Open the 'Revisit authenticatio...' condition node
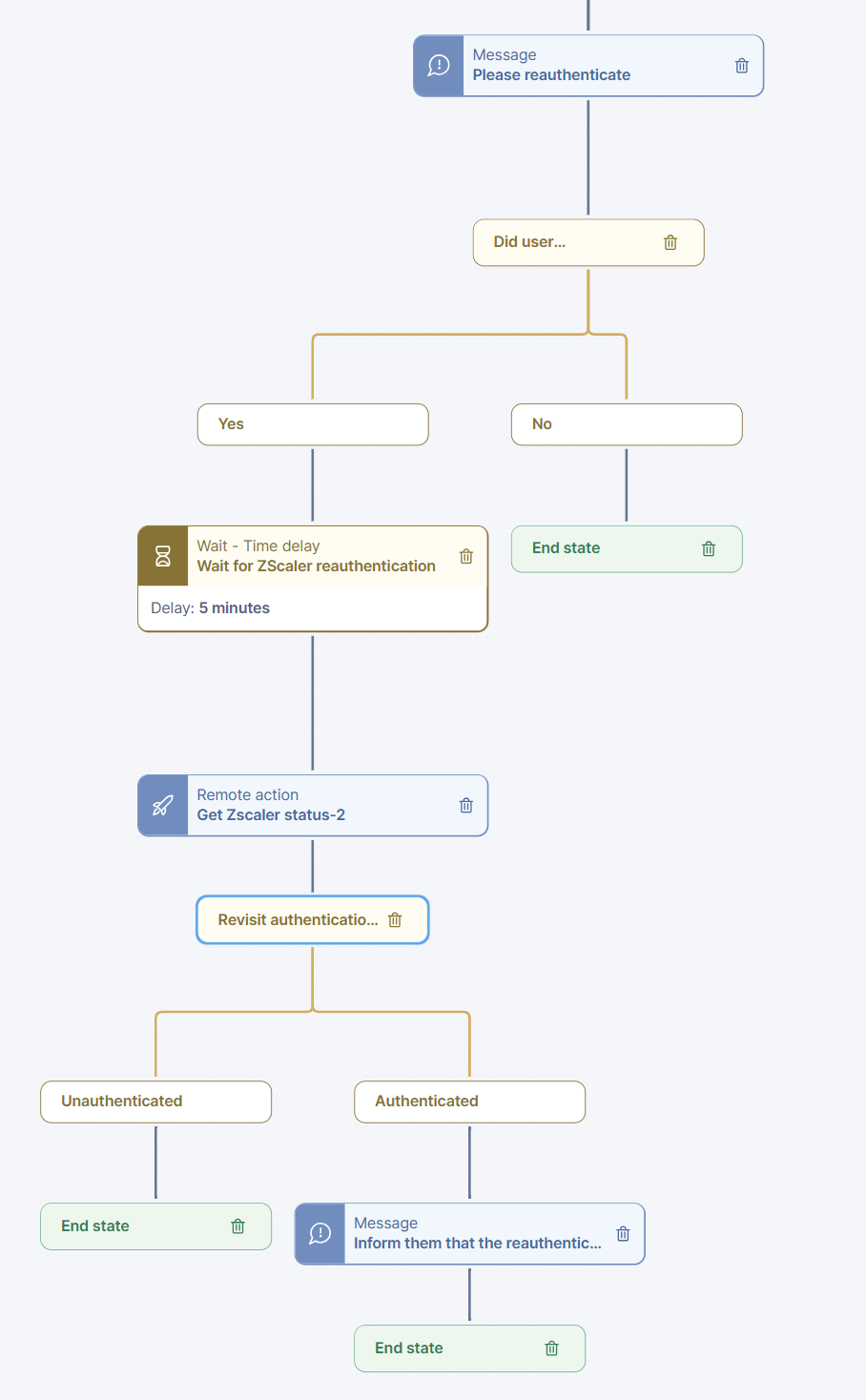866x1400 pixels. (298, 920)
